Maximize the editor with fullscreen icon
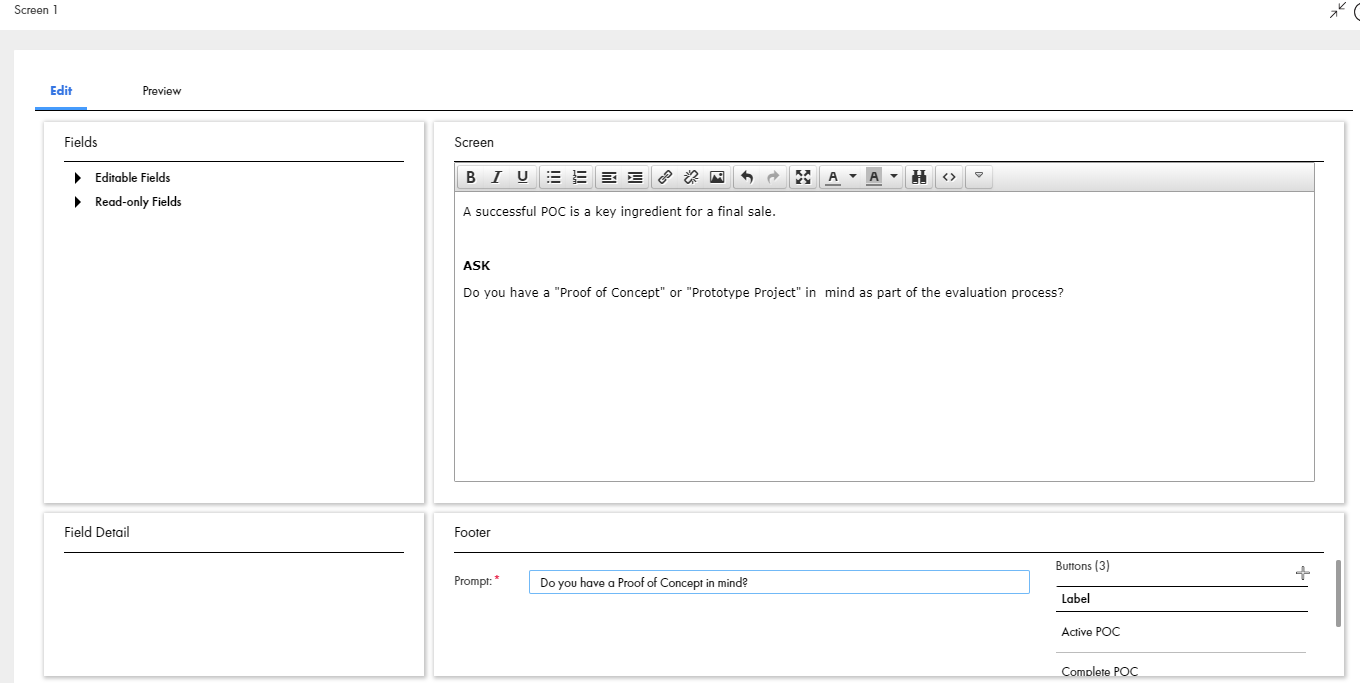The image size is (1360, 683). pos(802,177)
